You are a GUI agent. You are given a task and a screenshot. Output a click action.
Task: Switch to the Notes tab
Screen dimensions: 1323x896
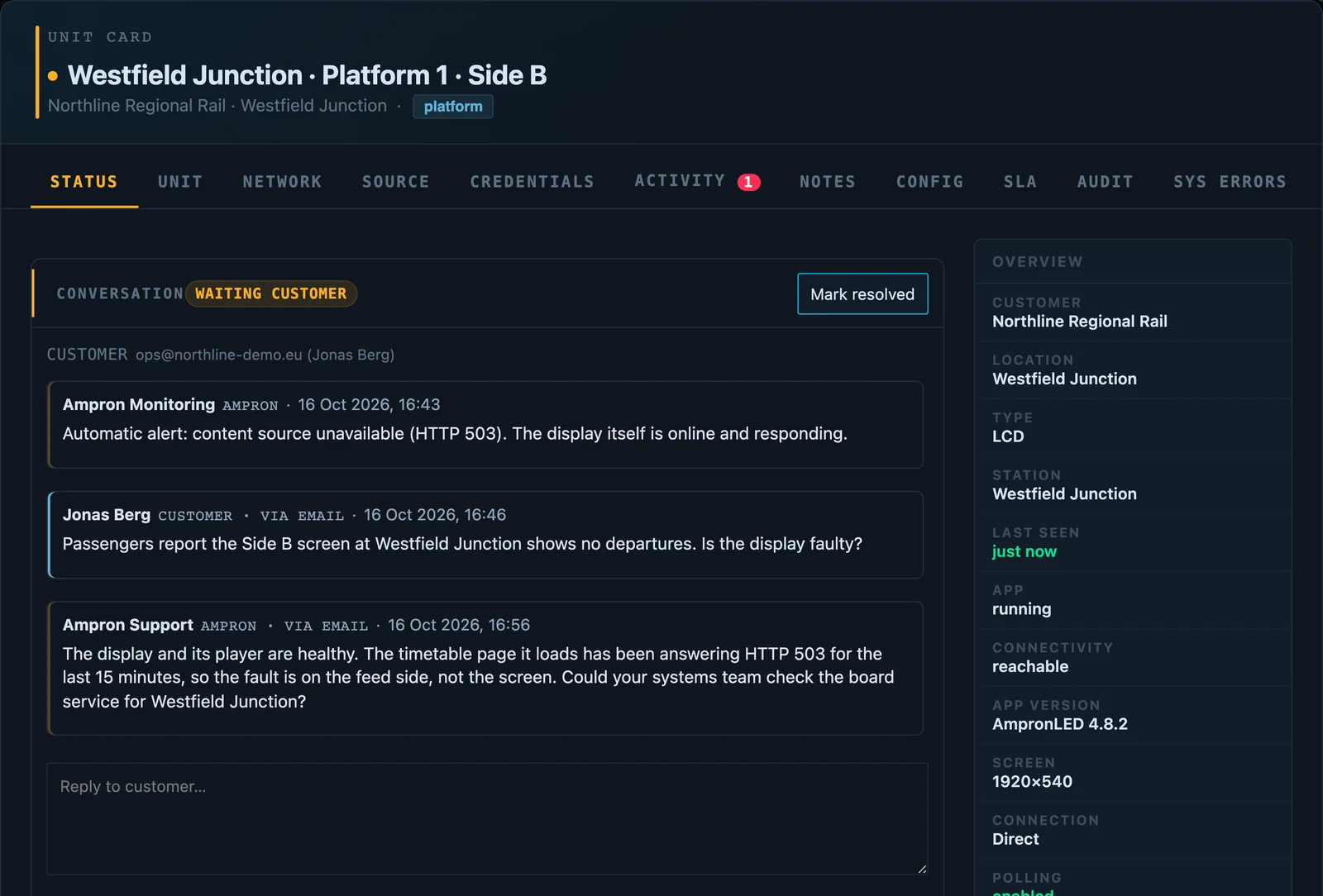point(827,182)
